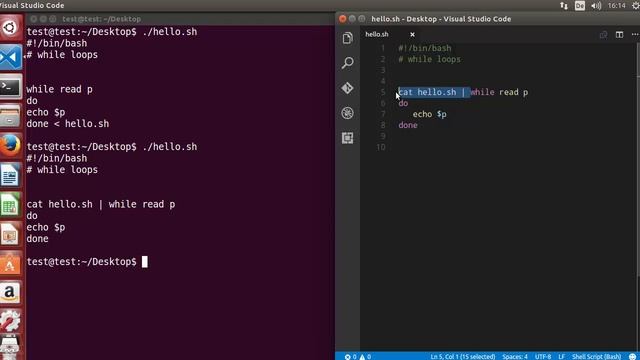Open the Explorer view in VS Code

347,38
